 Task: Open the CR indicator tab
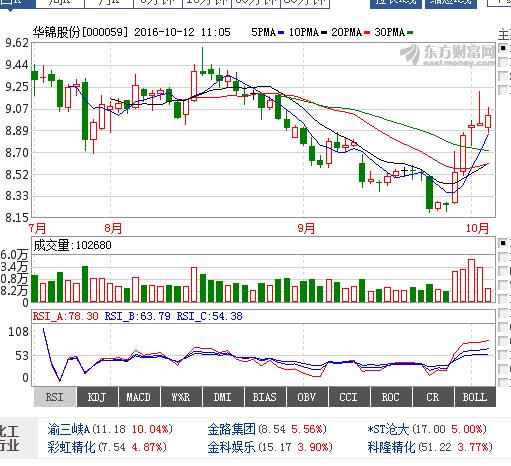tap(433, 397)
